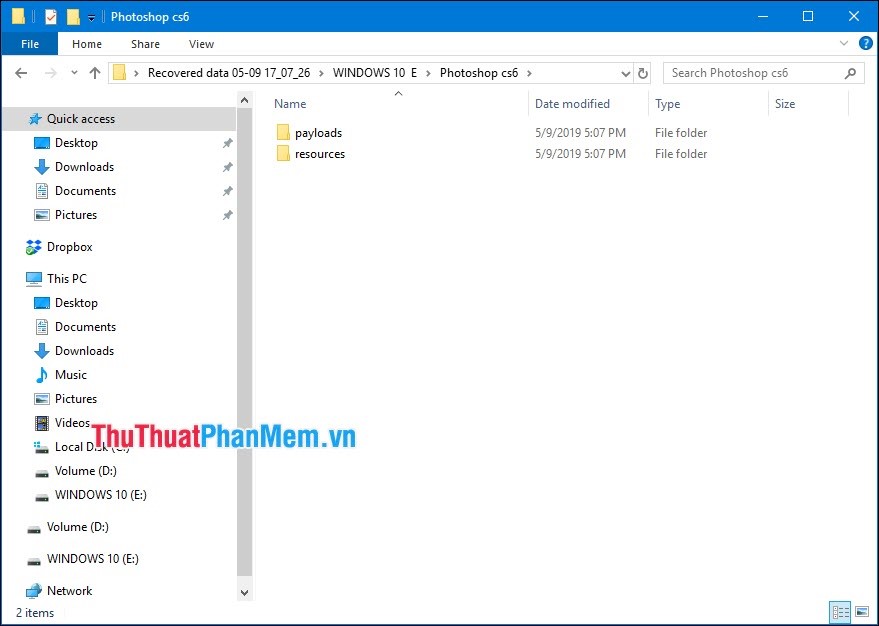Click the Help question mark icon
Viewport: 879px width, 626px height.
(864, 44)
